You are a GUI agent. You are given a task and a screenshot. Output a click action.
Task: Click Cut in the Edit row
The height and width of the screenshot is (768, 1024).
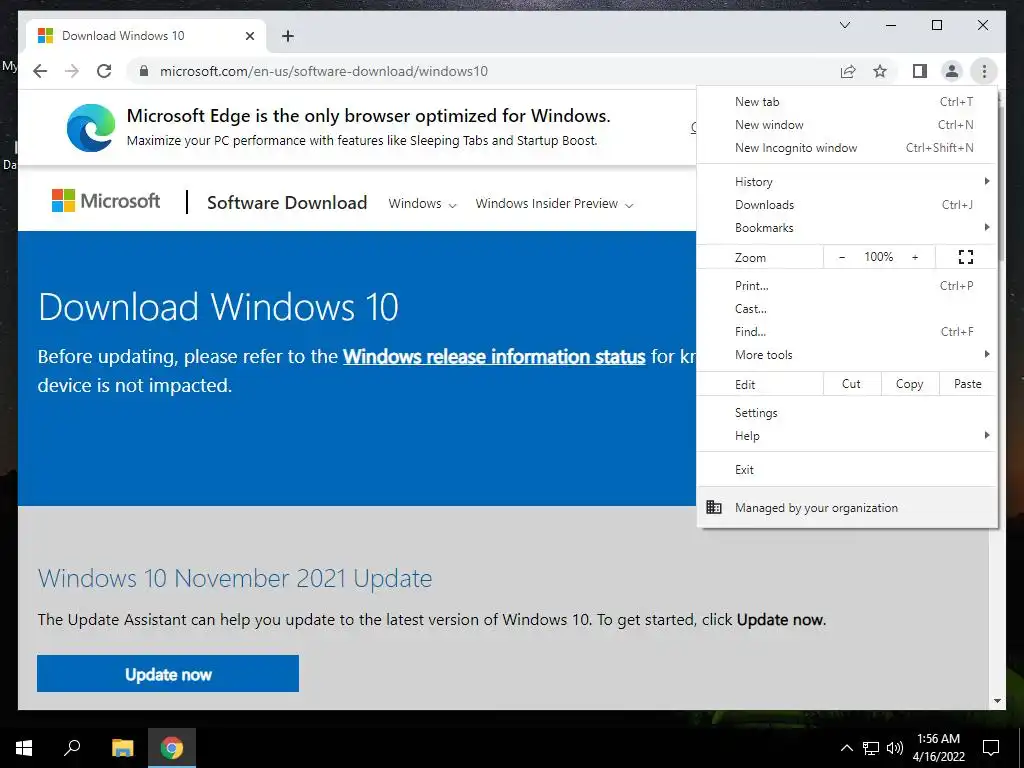pos(851,384)
